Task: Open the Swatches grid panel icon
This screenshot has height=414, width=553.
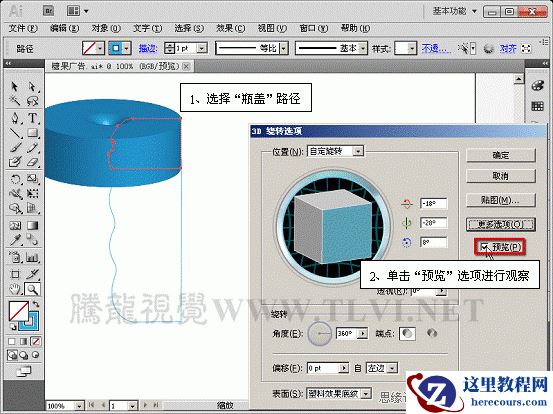Action: (x=537, y=106)
